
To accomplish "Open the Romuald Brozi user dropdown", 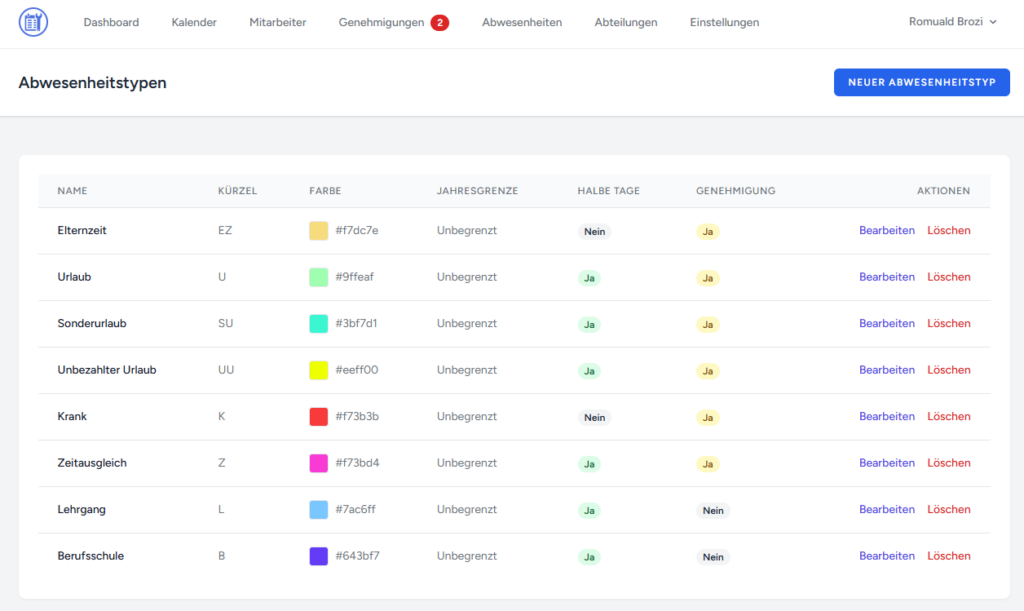I will pyautogui.click(x=952, y=22).
